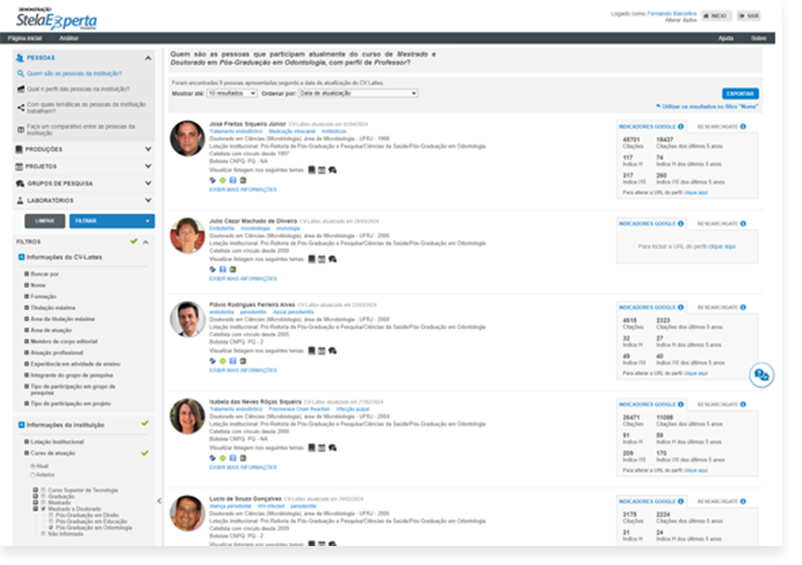The height and width of the screenshot is (565, 802).
Task: Click the Exportar button
Action: (740, 93)
